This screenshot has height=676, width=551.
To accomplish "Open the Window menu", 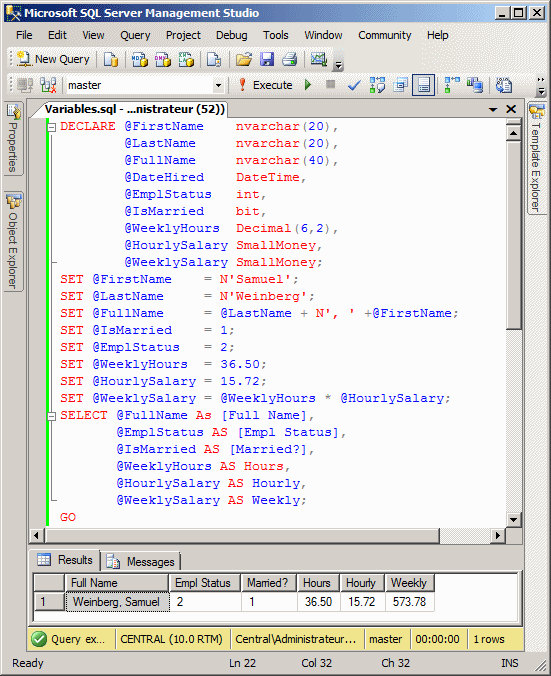I will [x=323, y=35].
